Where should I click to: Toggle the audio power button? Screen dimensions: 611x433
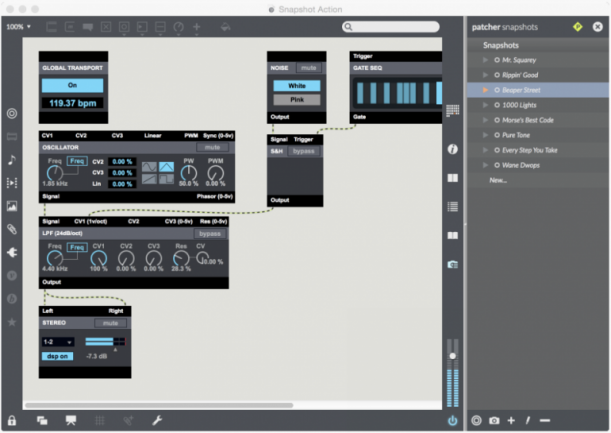pos(452,420)
